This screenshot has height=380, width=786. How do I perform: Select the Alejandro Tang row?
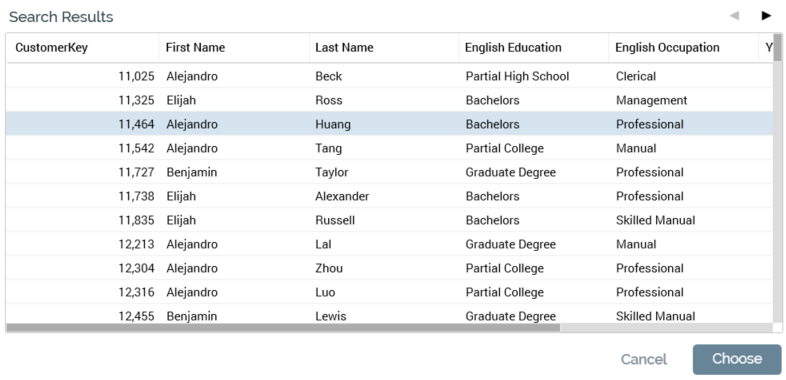point(389,148)
